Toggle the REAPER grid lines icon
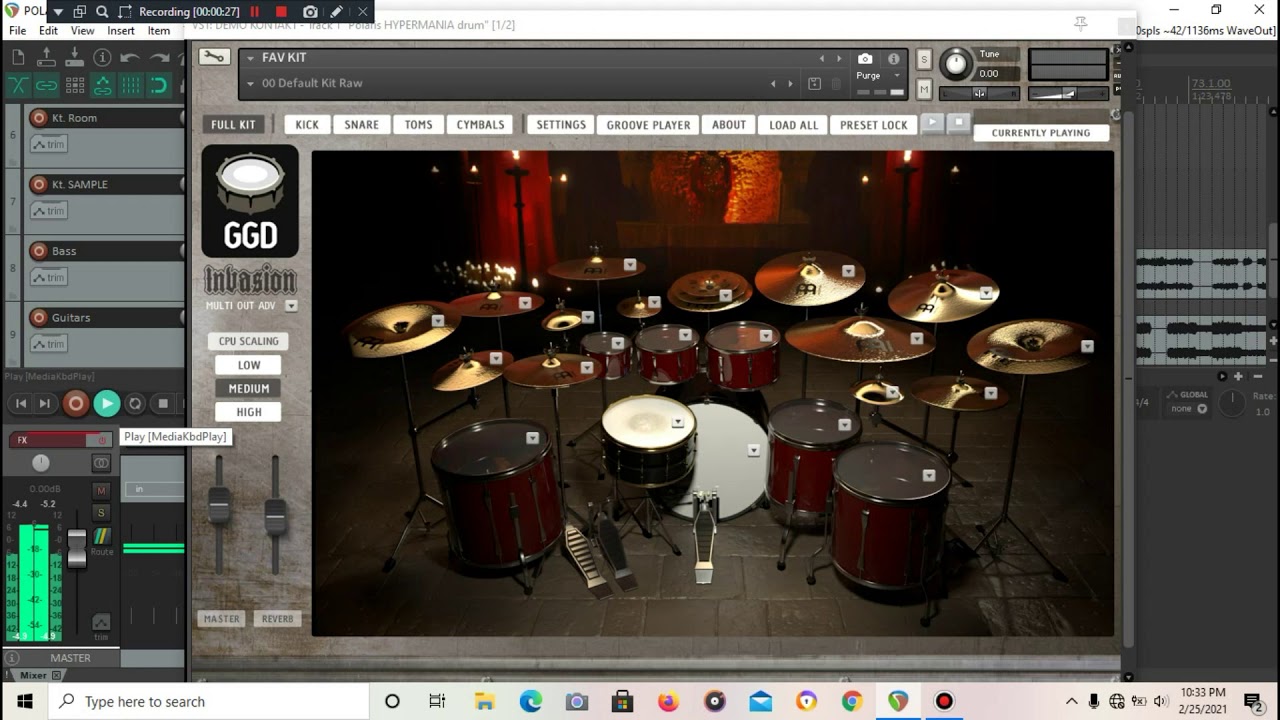The width and height of the screenshot is (1280, 720). [x=131, y=86]
